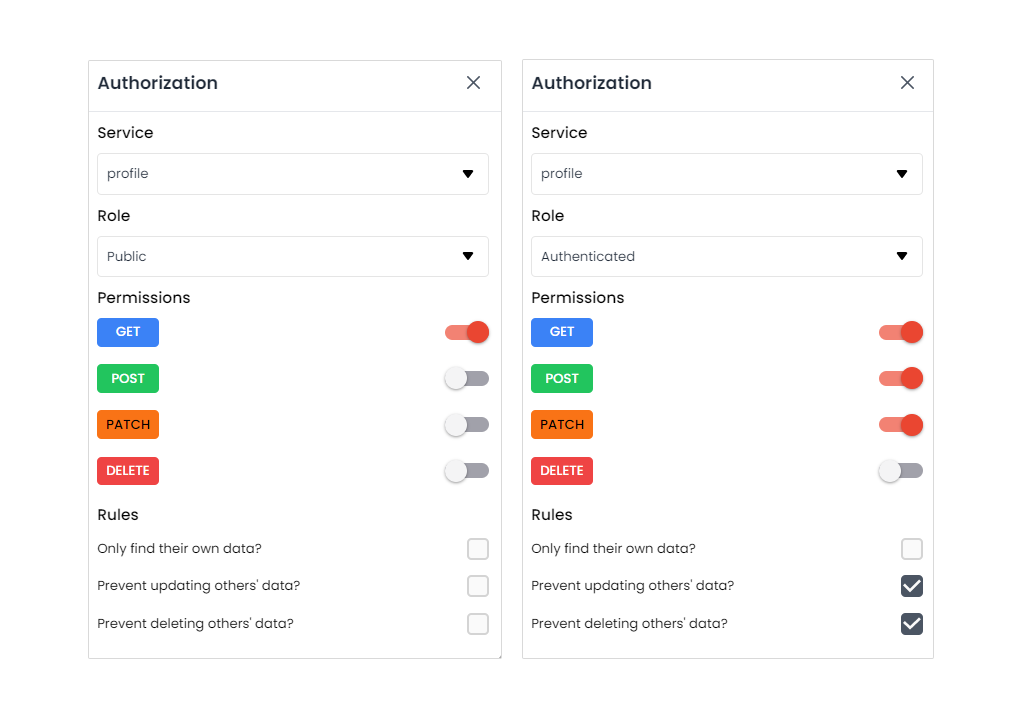
Task: Click the red DELETE badge in Authenticated panel
Action: click(x=562, y=471)
